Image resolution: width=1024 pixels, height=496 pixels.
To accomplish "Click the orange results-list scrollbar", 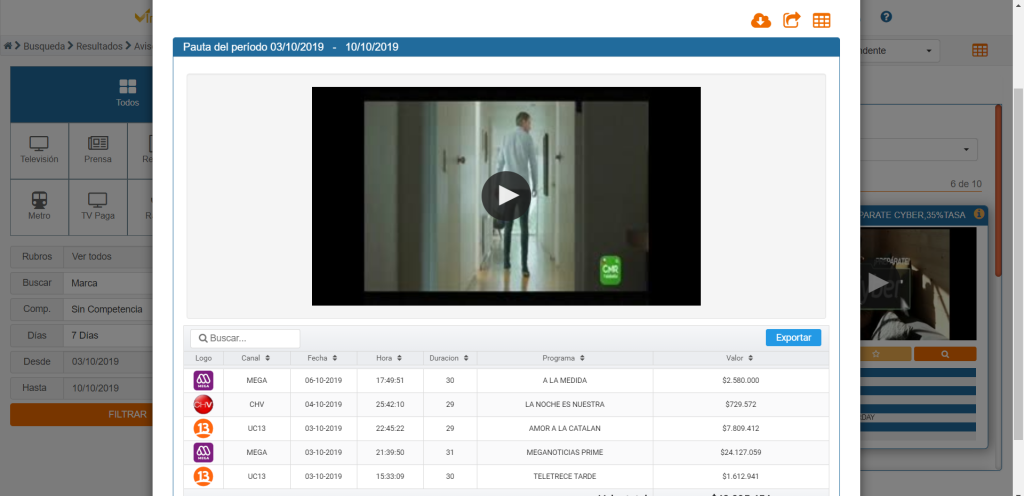I will [998, 191].
